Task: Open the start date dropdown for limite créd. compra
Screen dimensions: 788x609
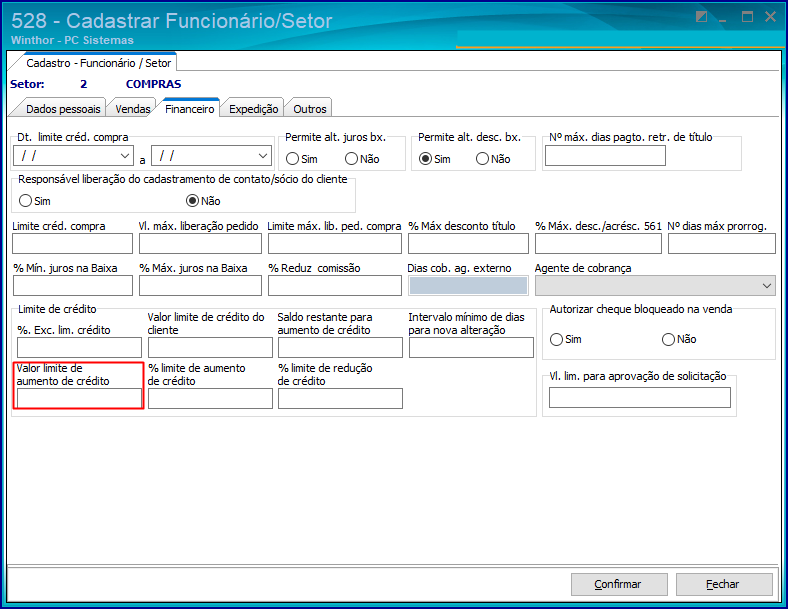Action: [x=125, y=156]
